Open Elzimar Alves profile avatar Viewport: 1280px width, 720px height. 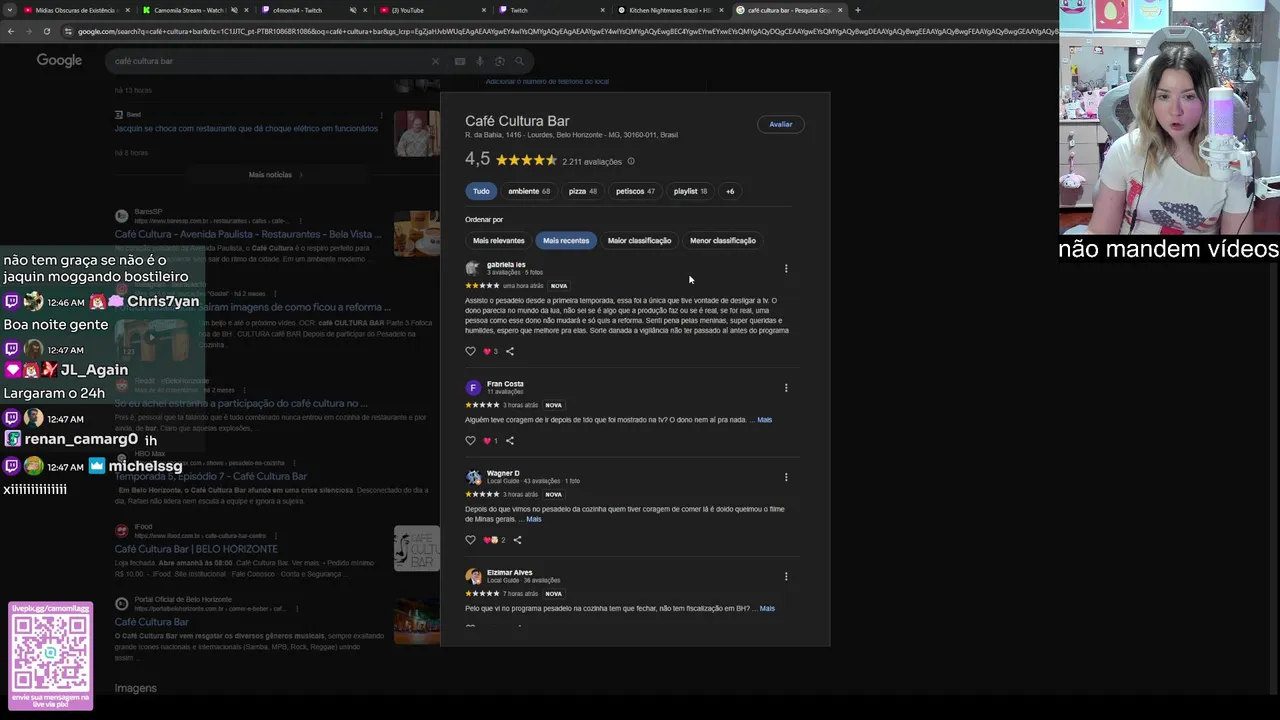coord(472,576)
